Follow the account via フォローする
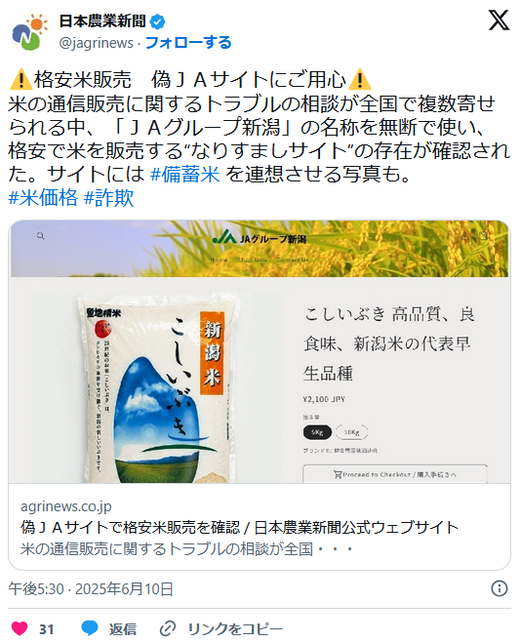520x643 pixels. click(188, 42)
